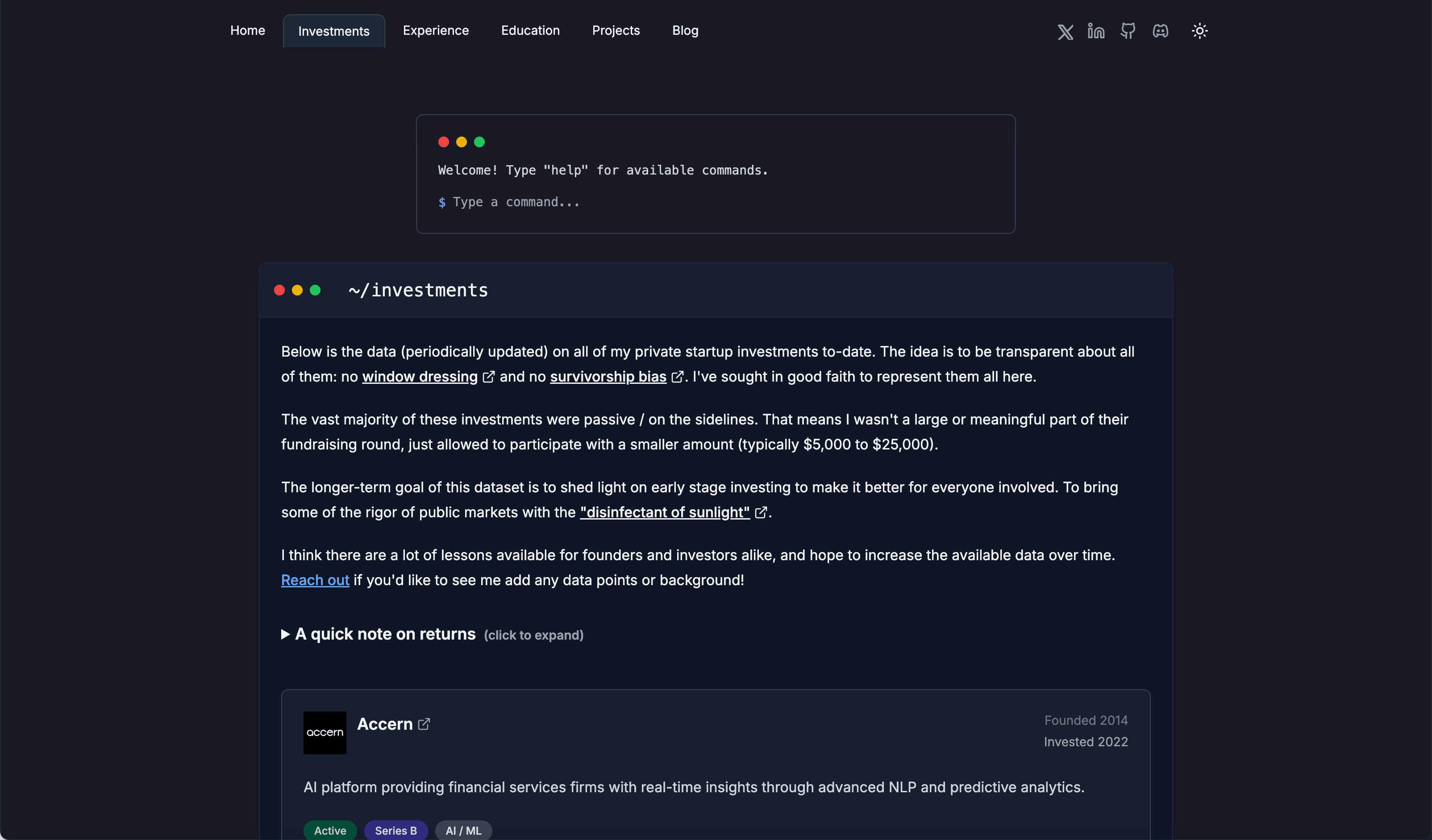Image resolution: width=1432 pixels, height=840 pixels.
Task: Open the X (Twitter) profile icon
Action: [1066, 31]
